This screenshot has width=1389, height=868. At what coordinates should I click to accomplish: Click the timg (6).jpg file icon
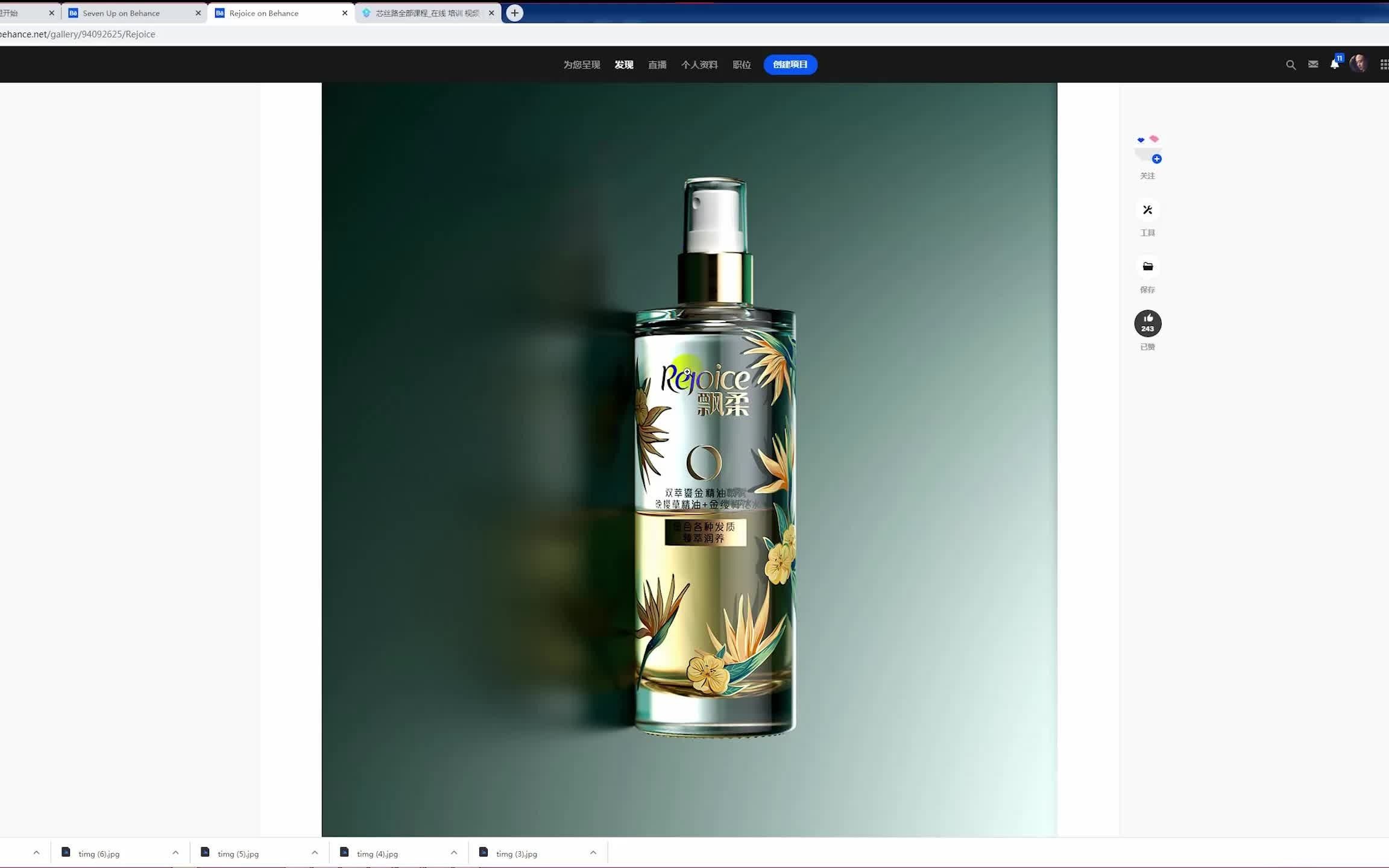(66, 852)
